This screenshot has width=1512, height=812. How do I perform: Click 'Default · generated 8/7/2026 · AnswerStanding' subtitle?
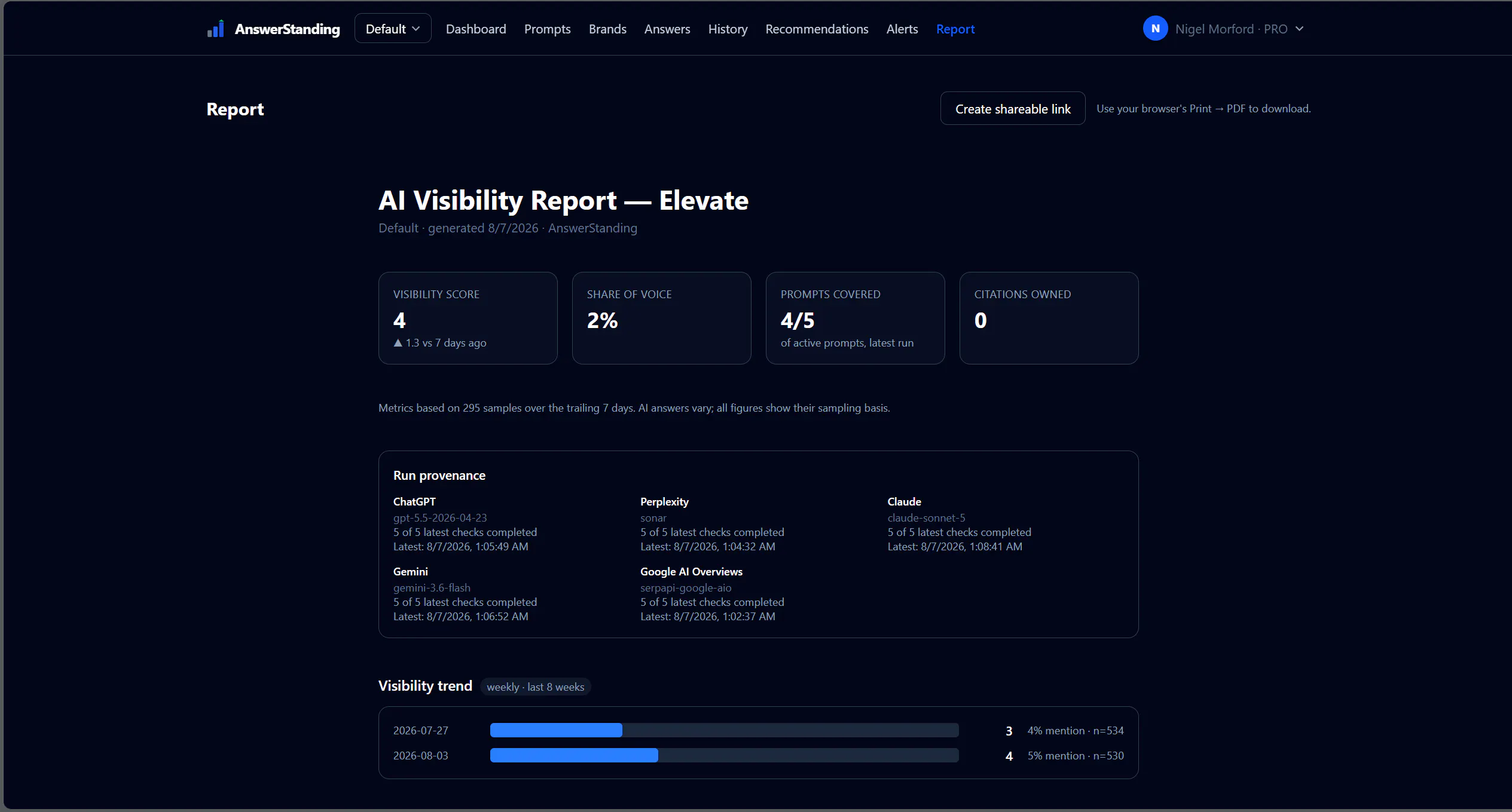point(508,228)
